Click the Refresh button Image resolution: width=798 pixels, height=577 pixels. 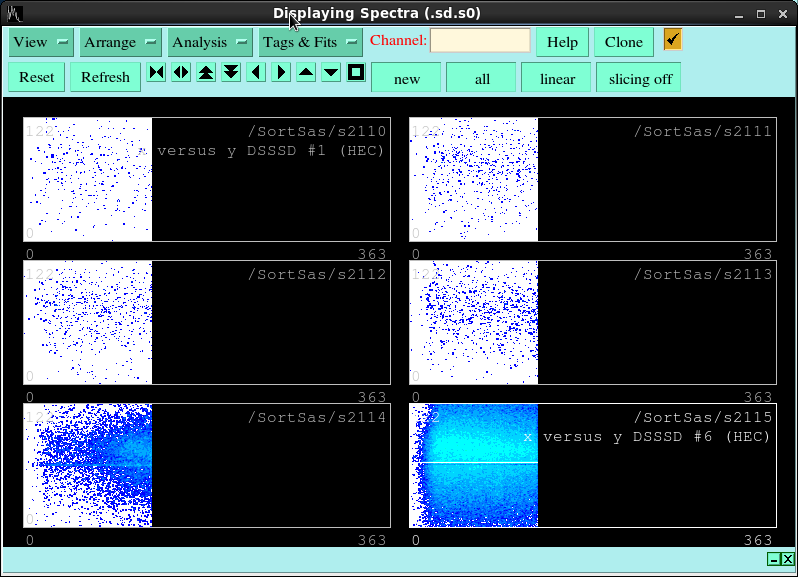(105, 77)
